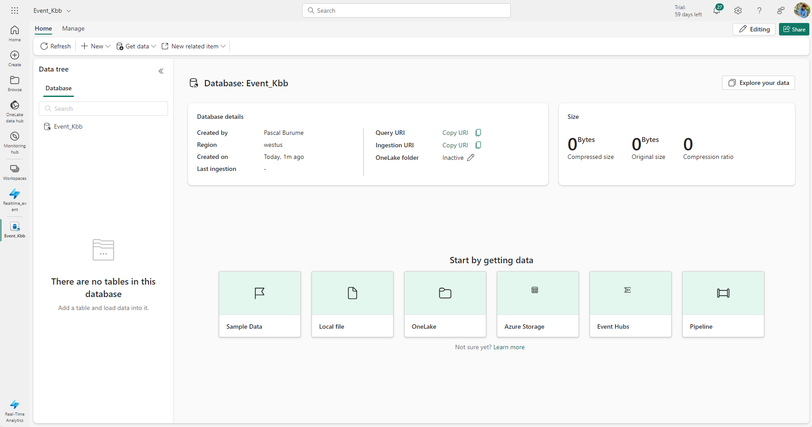Screen dimensions: 812x427
Task: Go to Home in left sidebar
Action: point(14,34)
